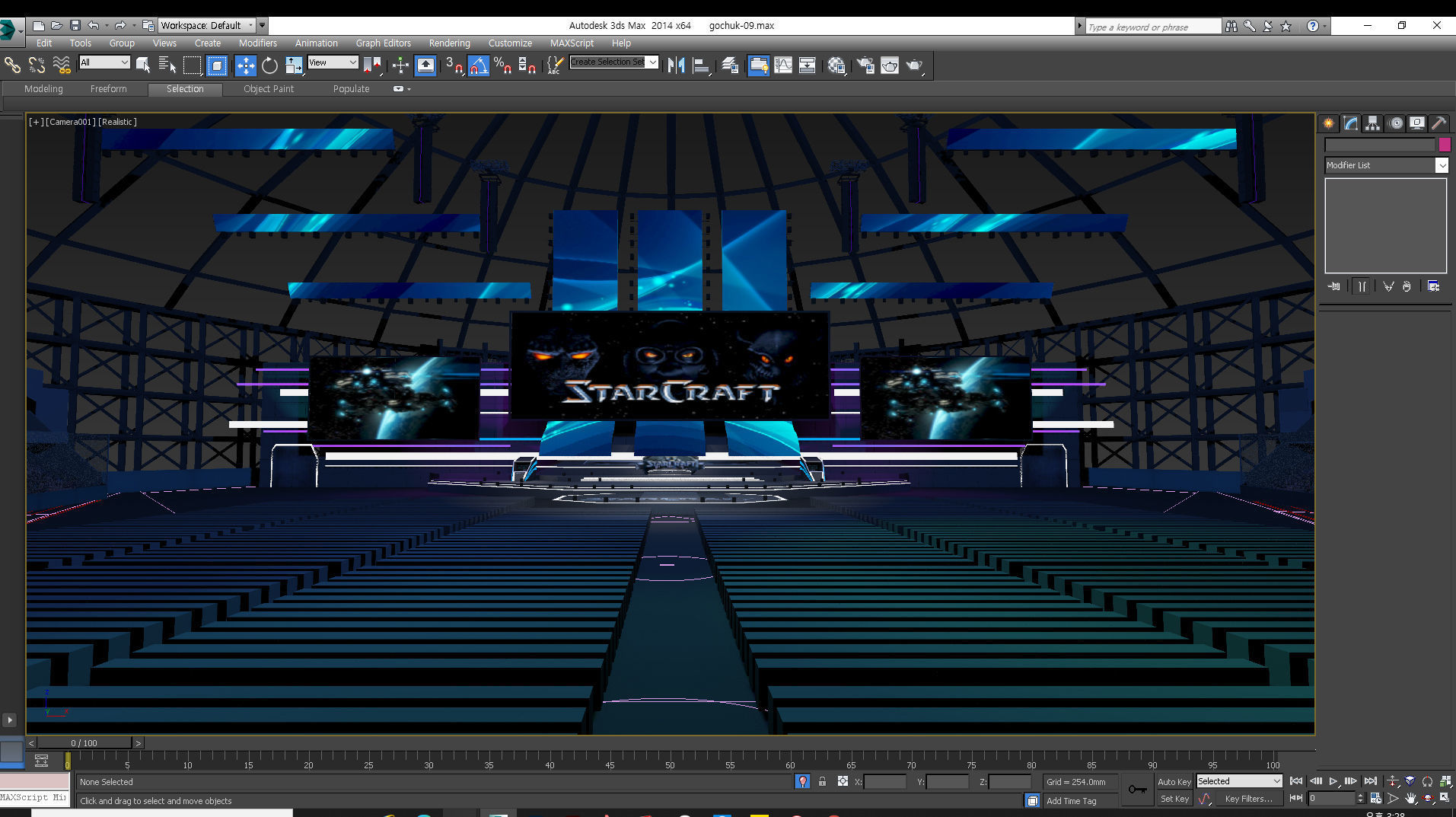Open the Schematic View

[x=808, y=65]
